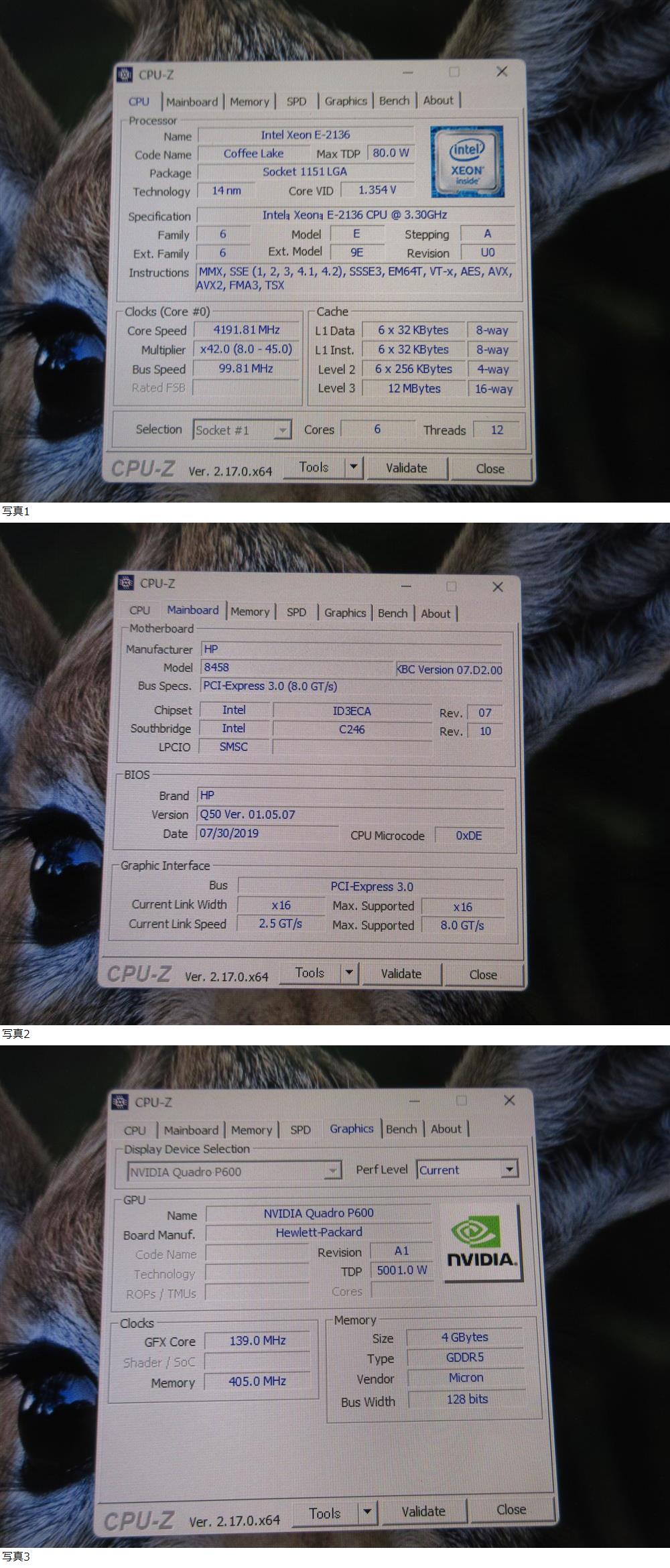Open the Socket #1 selection dropdown
The width and height of the screenshot is (670, 1568).
283,430
